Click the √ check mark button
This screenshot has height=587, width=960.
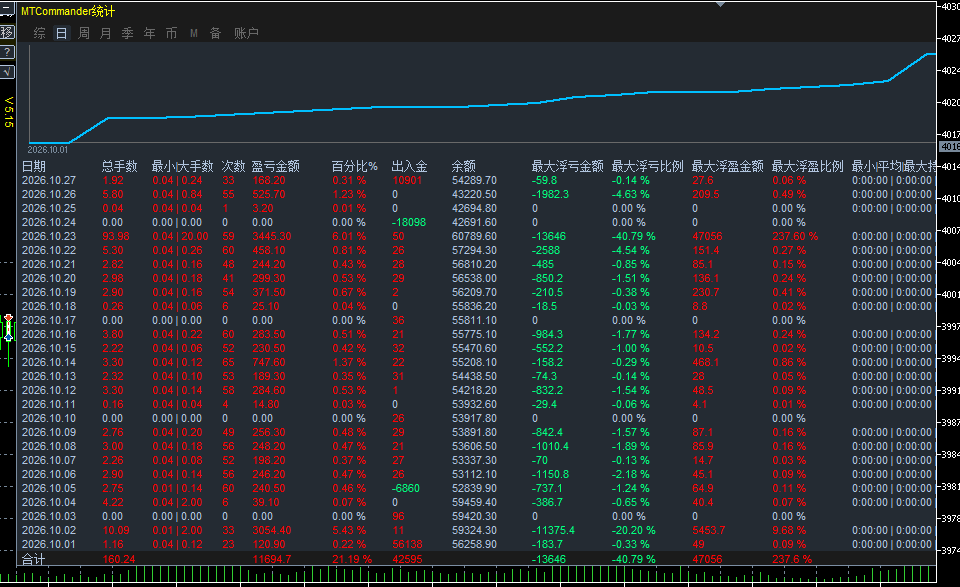7,72
